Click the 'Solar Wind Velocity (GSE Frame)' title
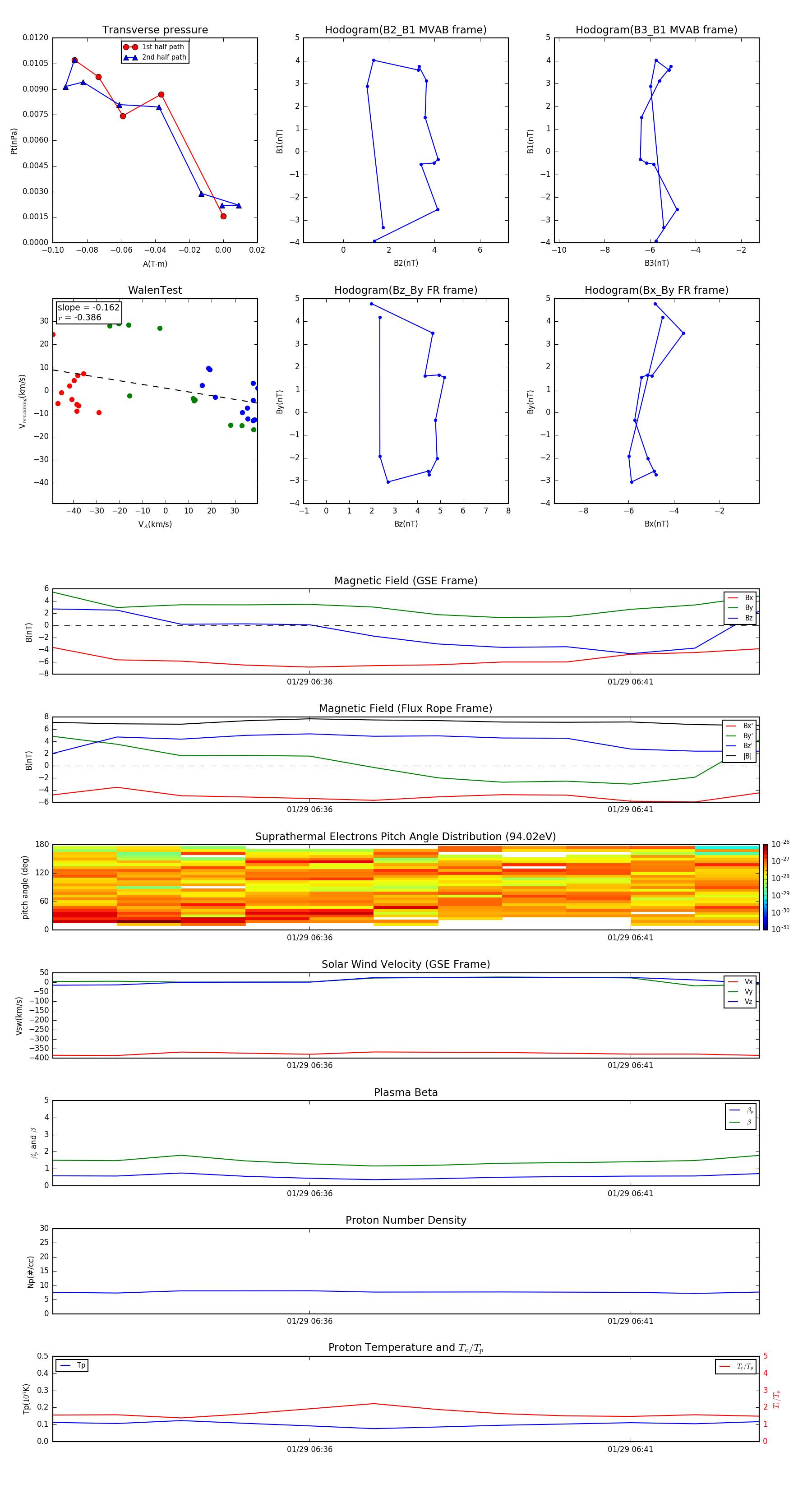Screen dimensions: 812x1489 pyautogui.click(x=406, y=964)
